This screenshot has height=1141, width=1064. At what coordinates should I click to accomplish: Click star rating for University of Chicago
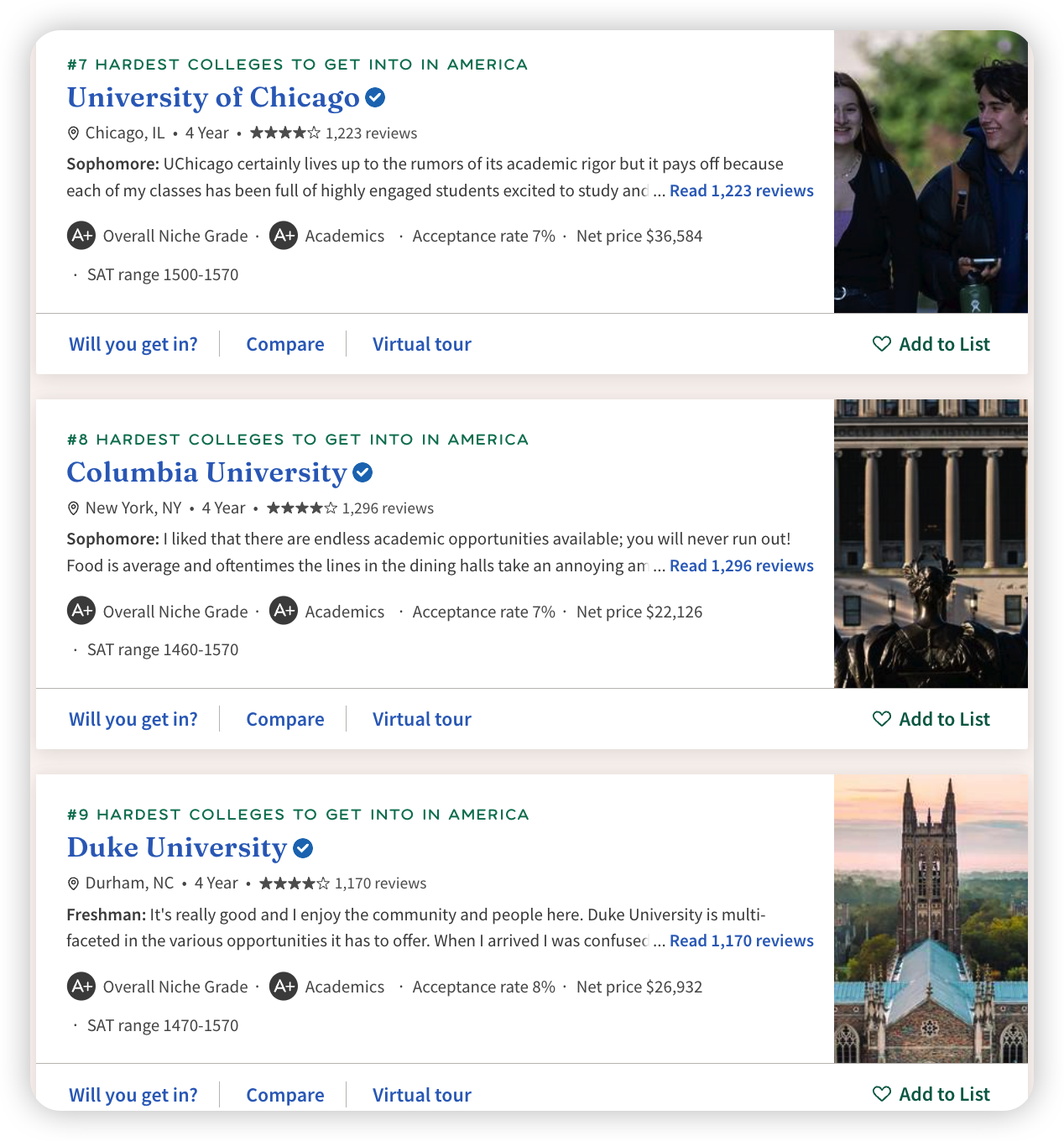pyautogui.click(x=285, y=133)
